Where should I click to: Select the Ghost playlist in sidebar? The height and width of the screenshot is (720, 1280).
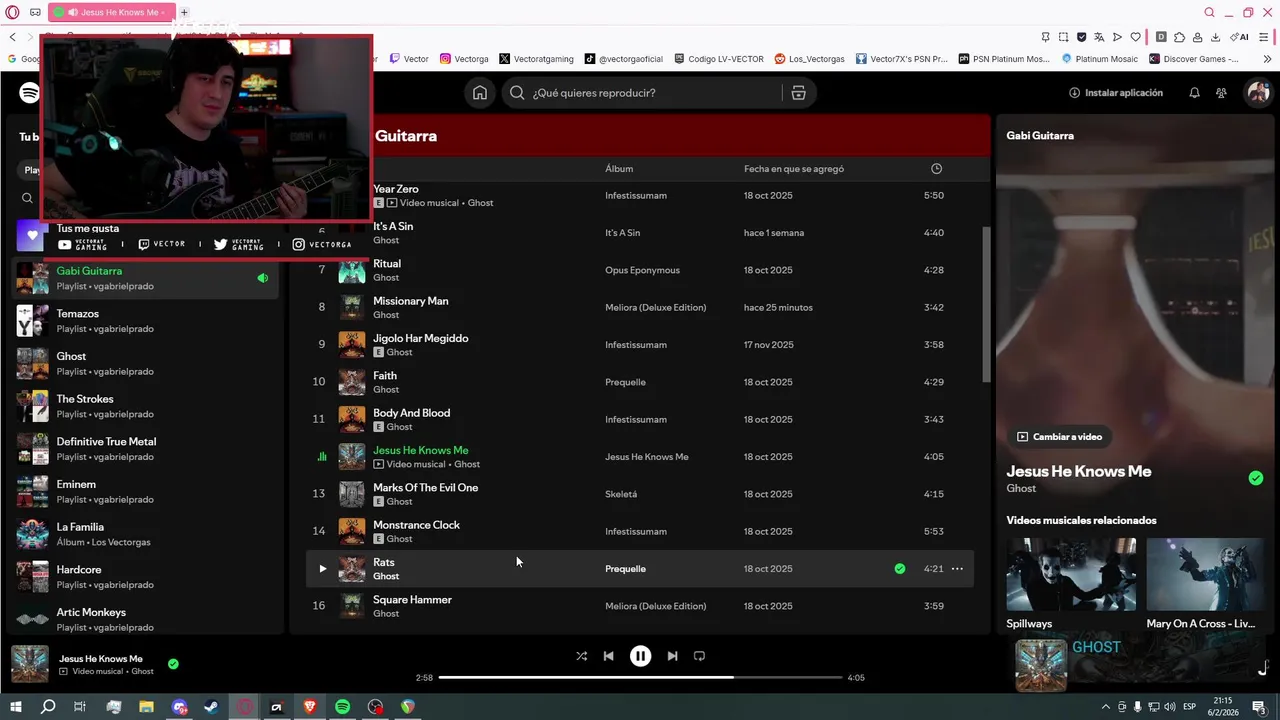(147, 364)
